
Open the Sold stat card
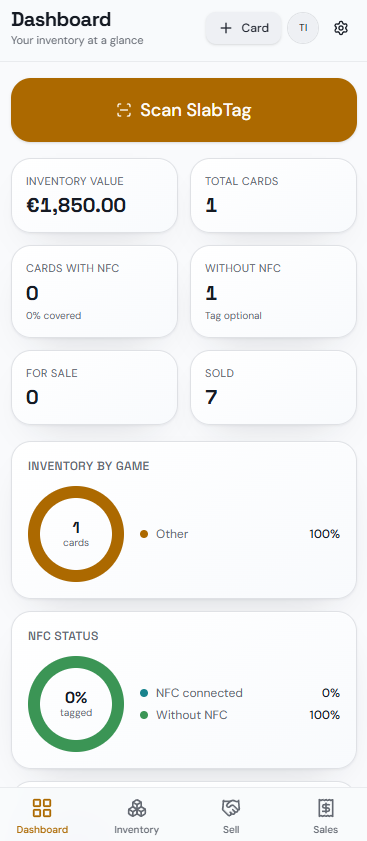pyautogui.click(x=274, y=387)
